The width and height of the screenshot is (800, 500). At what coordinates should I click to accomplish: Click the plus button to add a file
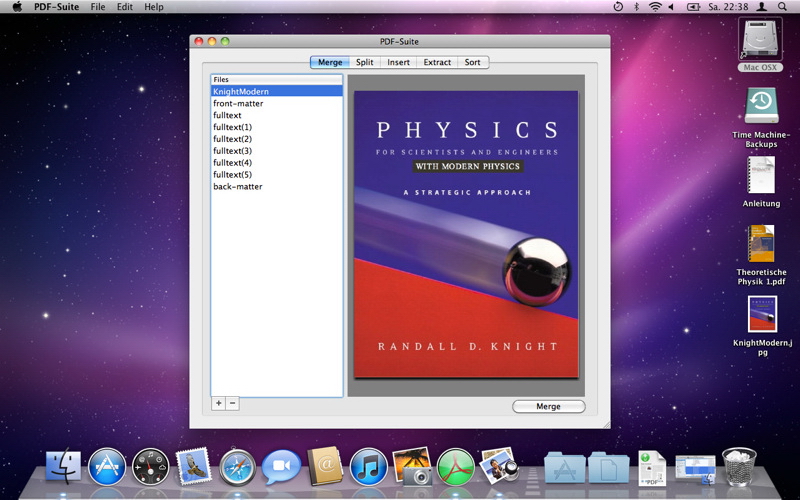[x=219, y=403]
